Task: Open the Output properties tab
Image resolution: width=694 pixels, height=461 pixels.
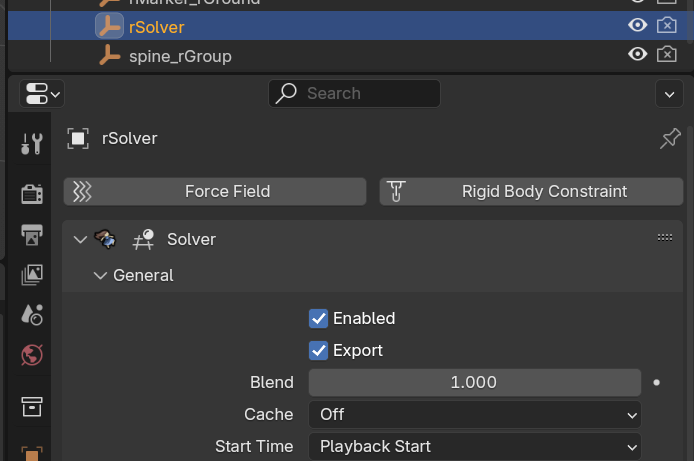Action: (x=32, y=235)
